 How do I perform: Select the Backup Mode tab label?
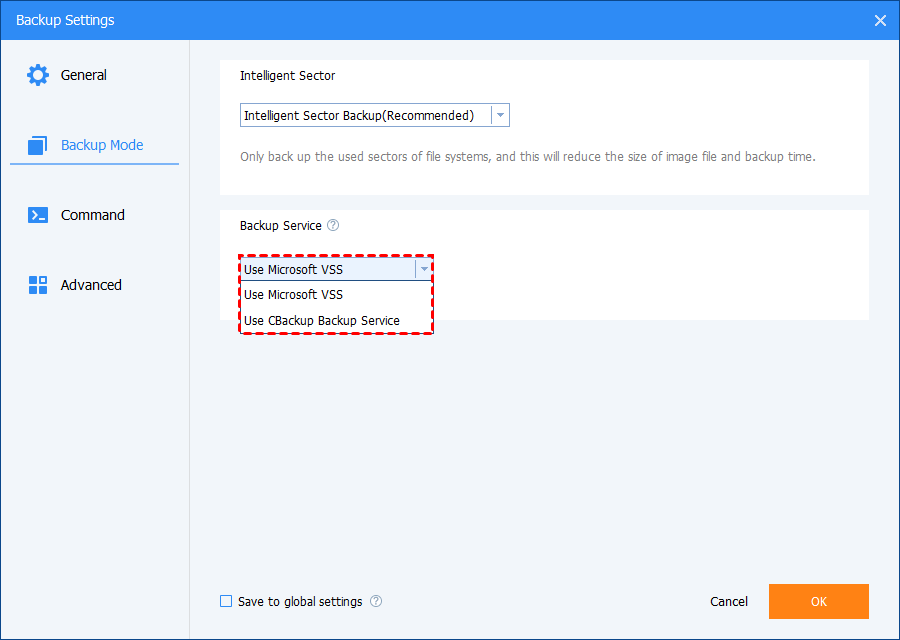(x=102, y=145)
